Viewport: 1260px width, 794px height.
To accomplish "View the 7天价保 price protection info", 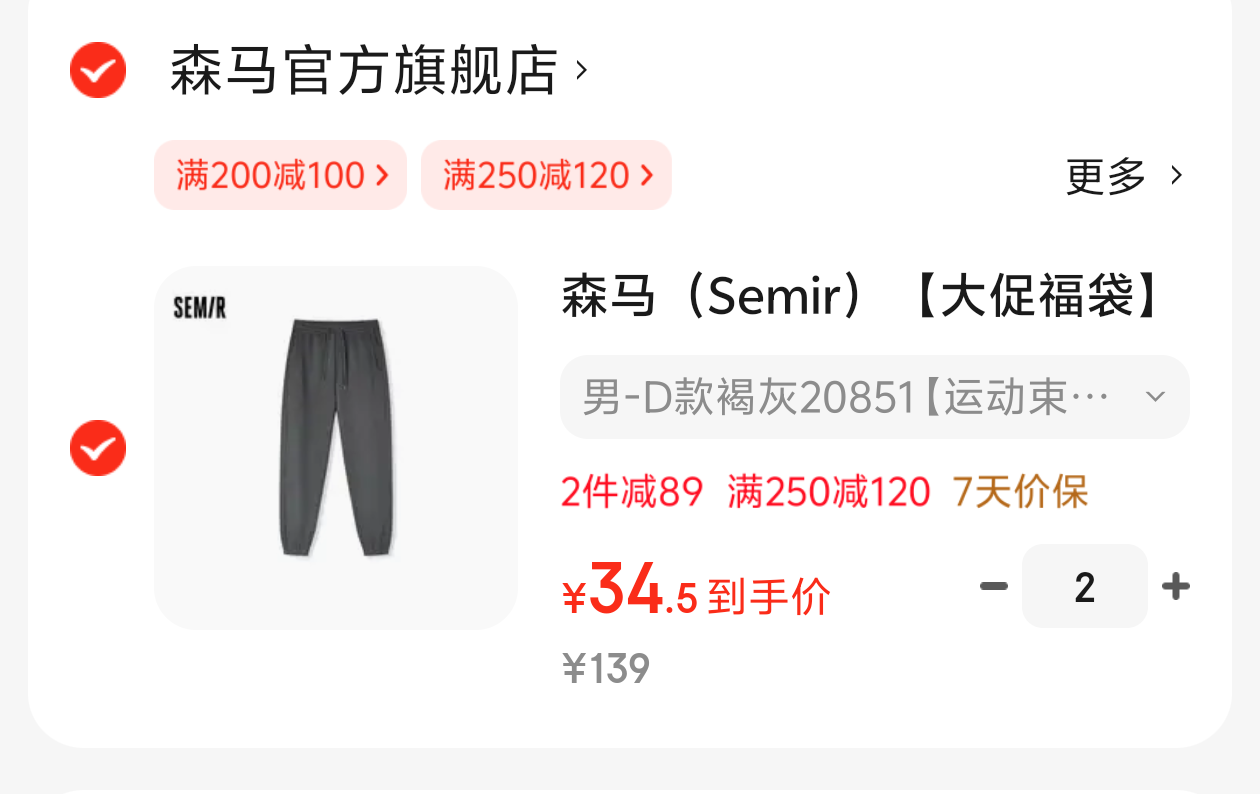I will [x=1020, y=492].
